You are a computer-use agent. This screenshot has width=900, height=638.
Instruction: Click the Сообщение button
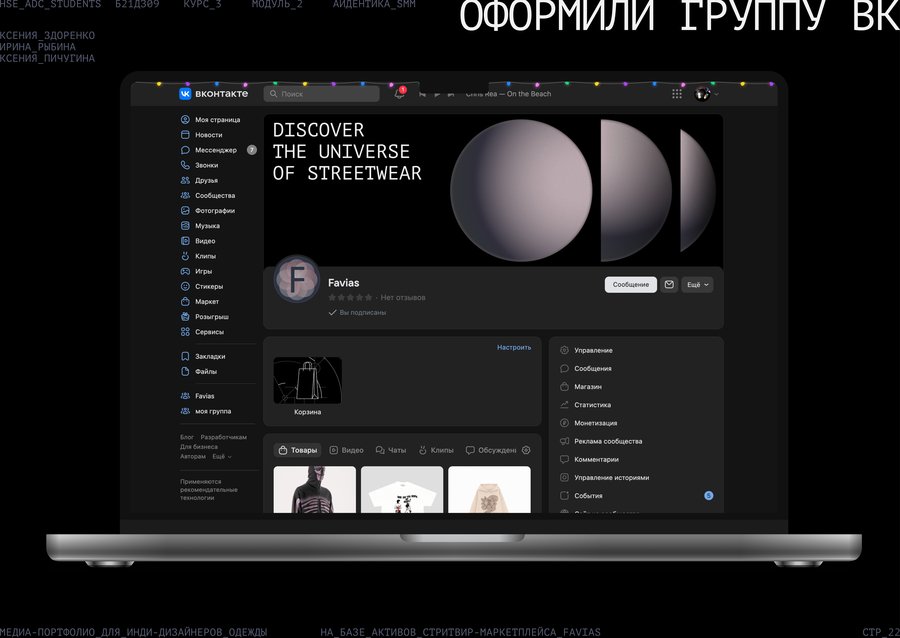point(631,285)
